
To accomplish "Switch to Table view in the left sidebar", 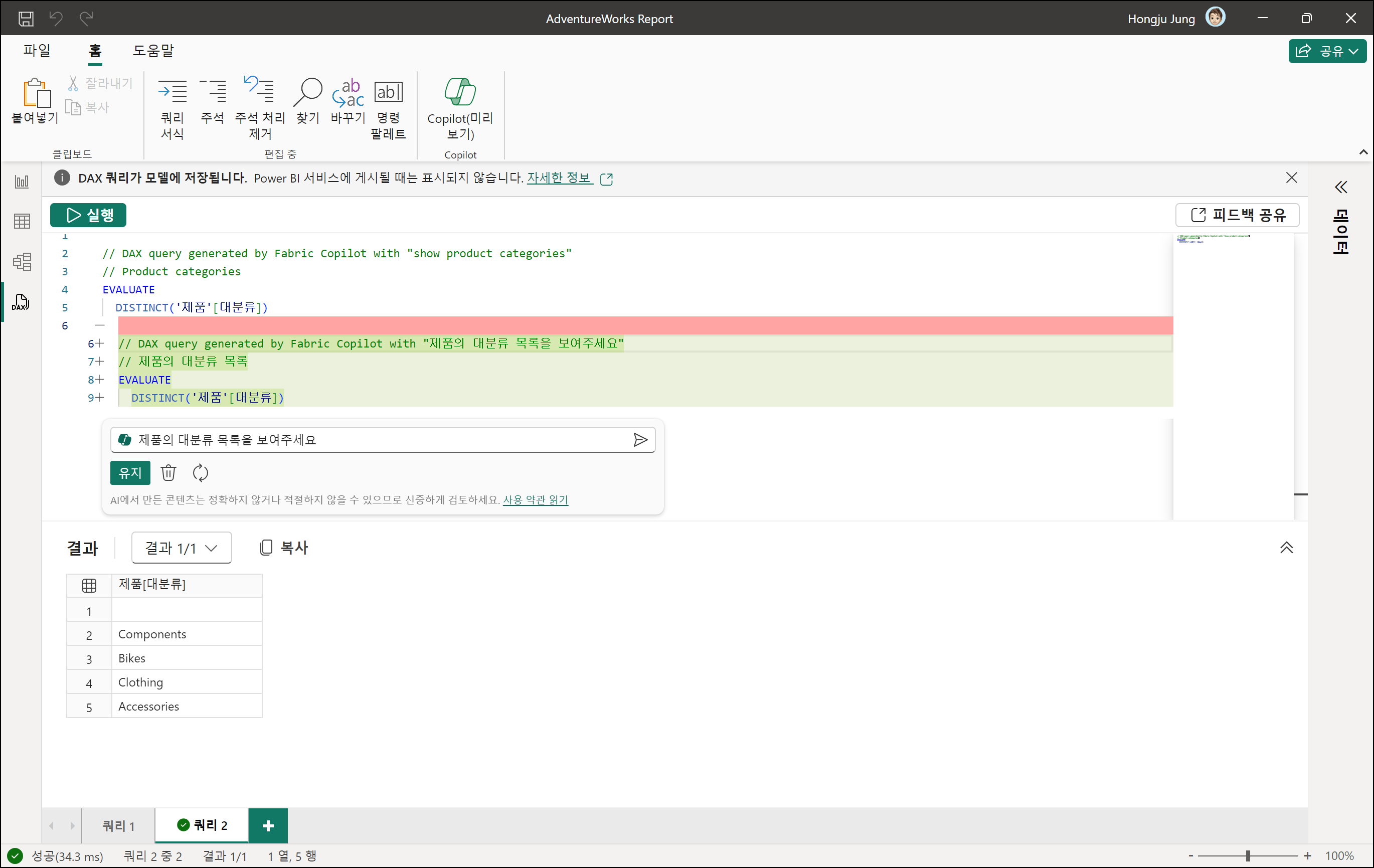I will [22, 222].
